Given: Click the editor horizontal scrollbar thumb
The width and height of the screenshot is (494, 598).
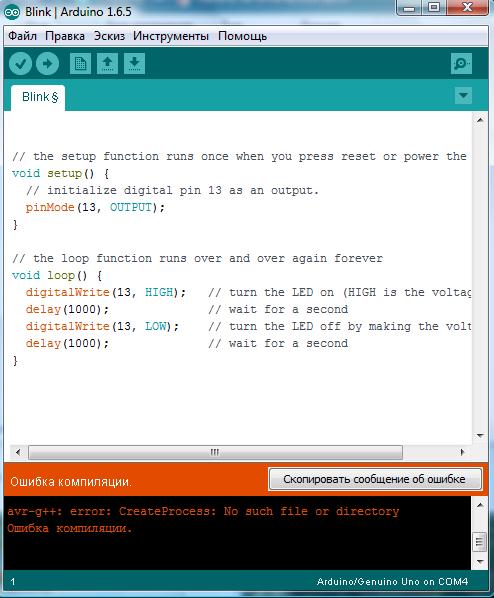Looking at the screenshot, I should pyautogui.click(x=216, y=452).
